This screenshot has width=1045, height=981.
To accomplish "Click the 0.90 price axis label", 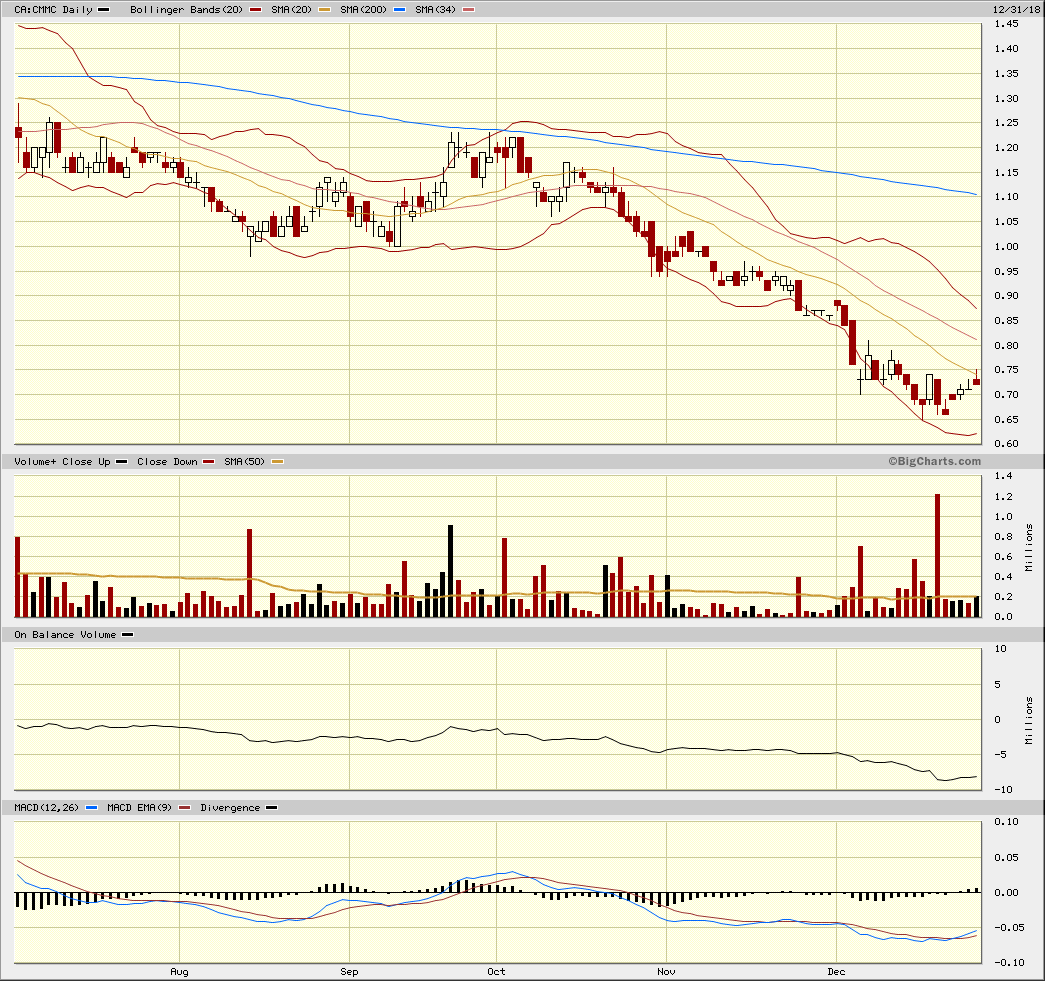I will coord(1006,296).
